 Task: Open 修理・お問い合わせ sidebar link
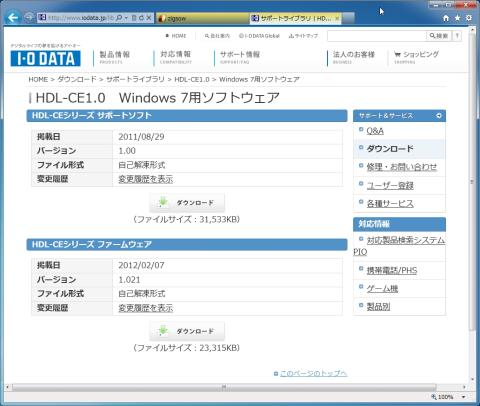[x=402, y=167]
